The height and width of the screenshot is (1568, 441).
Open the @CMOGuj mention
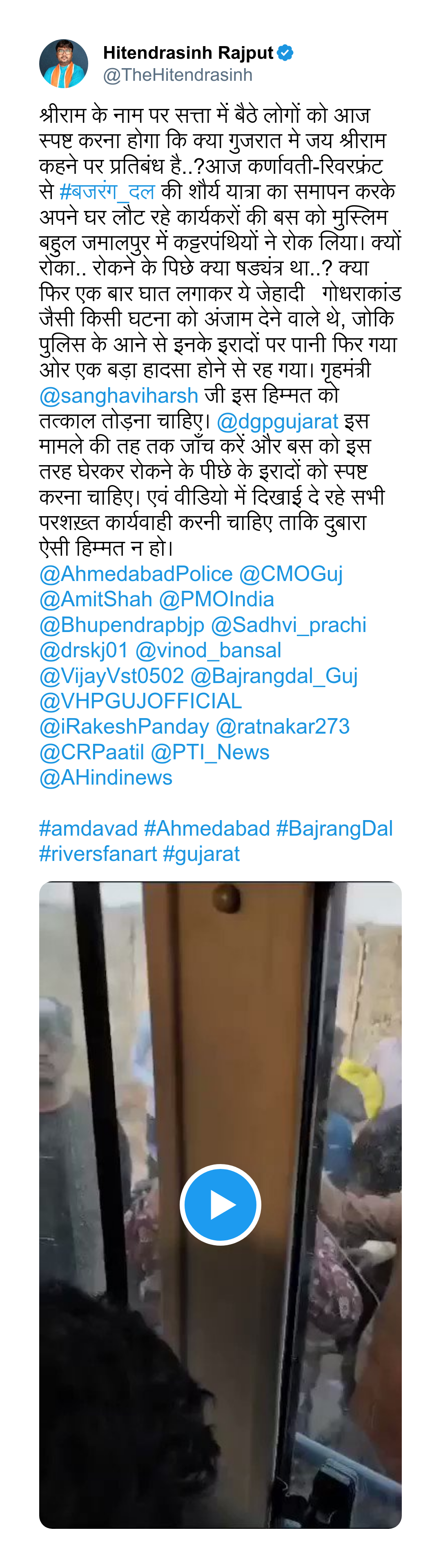tap(291, 574)
